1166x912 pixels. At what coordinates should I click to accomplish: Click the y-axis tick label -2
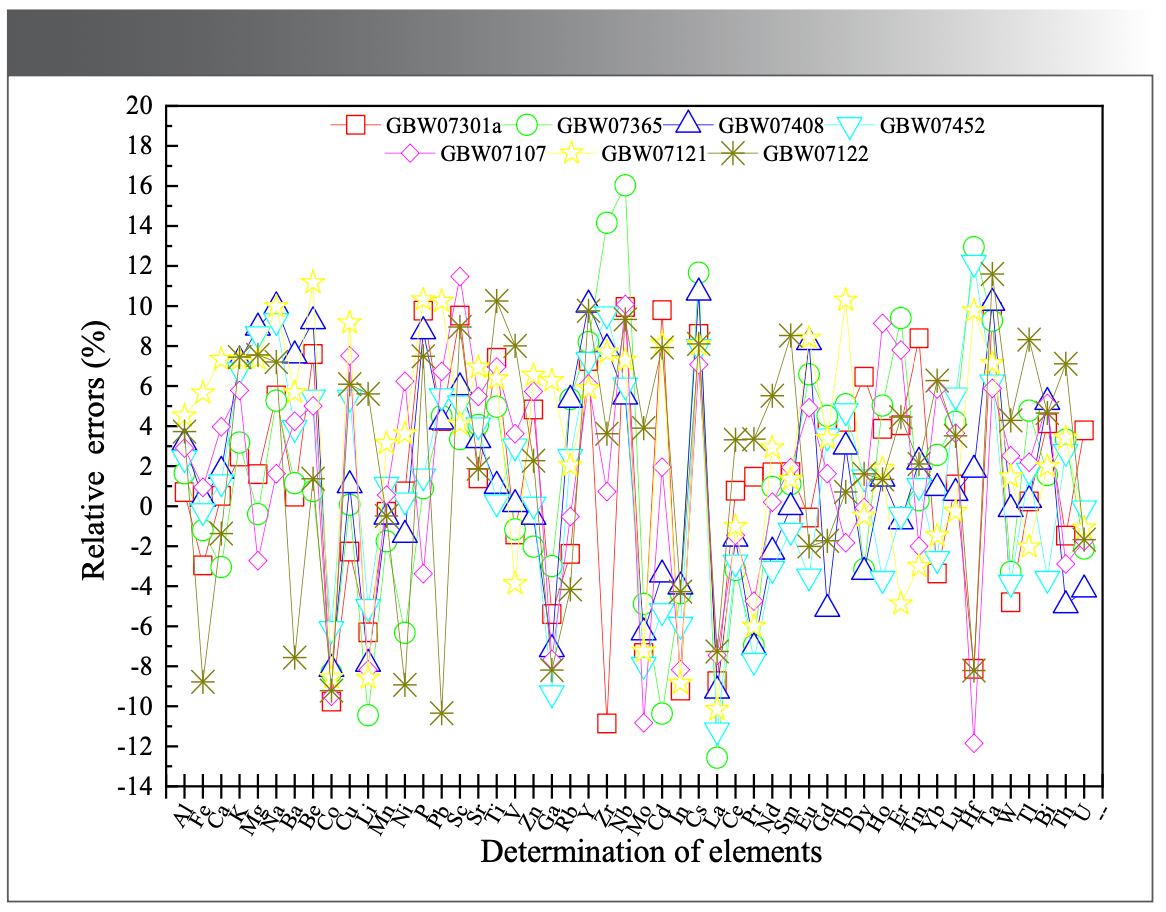click(141, 547)
